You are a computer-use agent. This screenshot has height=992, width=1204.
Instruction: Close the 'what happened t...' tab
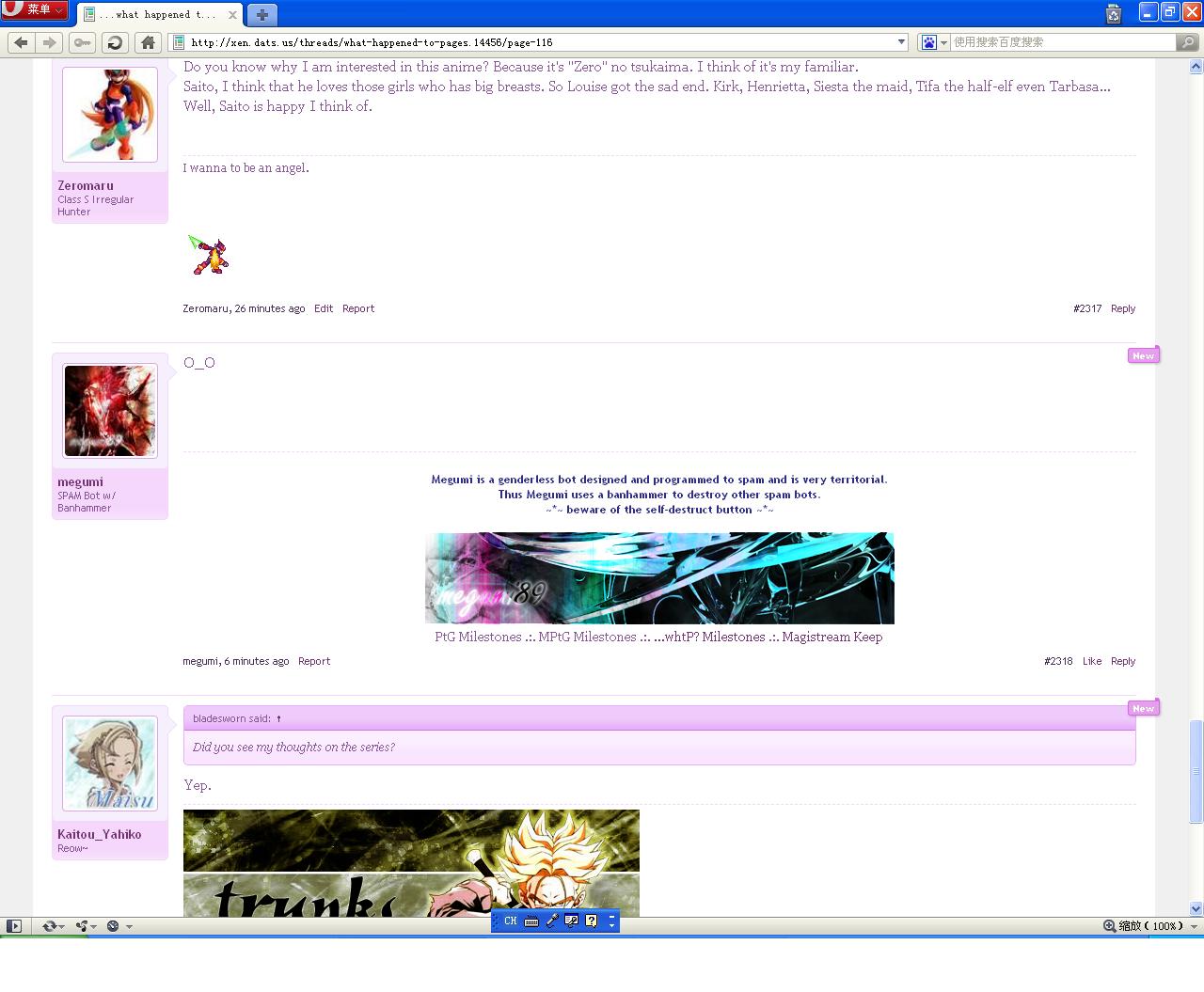click(x=232, y=15)
